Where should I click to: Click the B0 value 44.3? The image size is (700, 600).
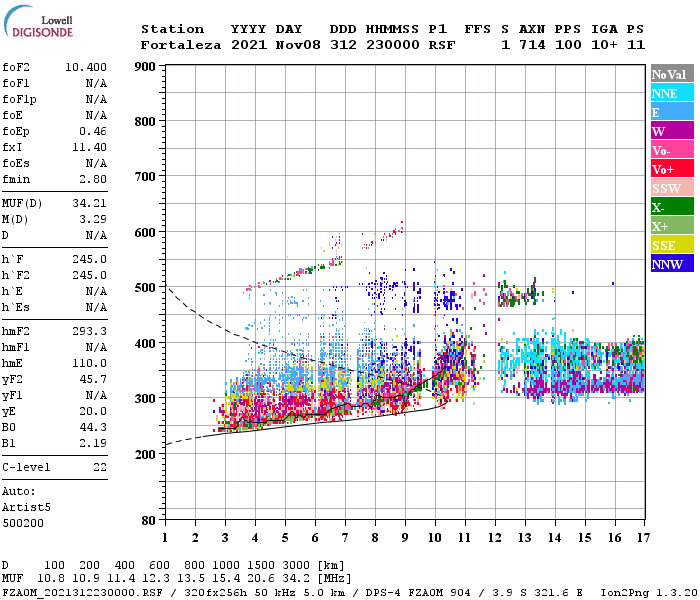tap(93, 427)
